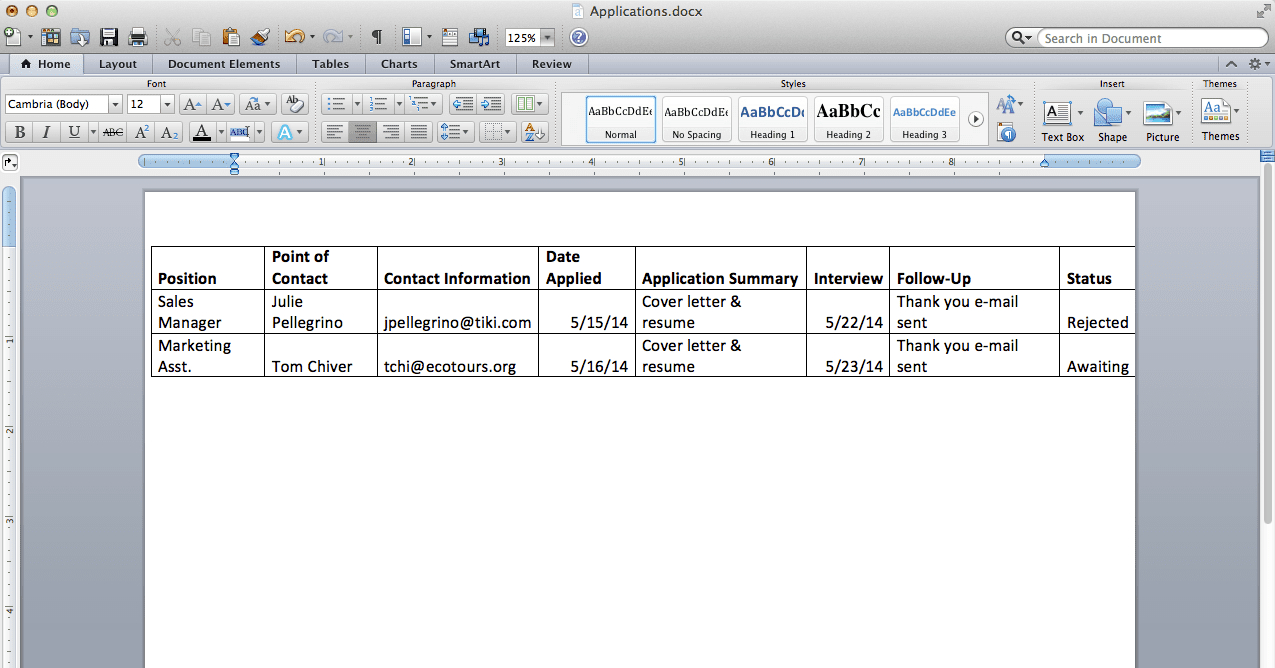
Task: Click the Undo arrow icon
Action: (293, 37)
